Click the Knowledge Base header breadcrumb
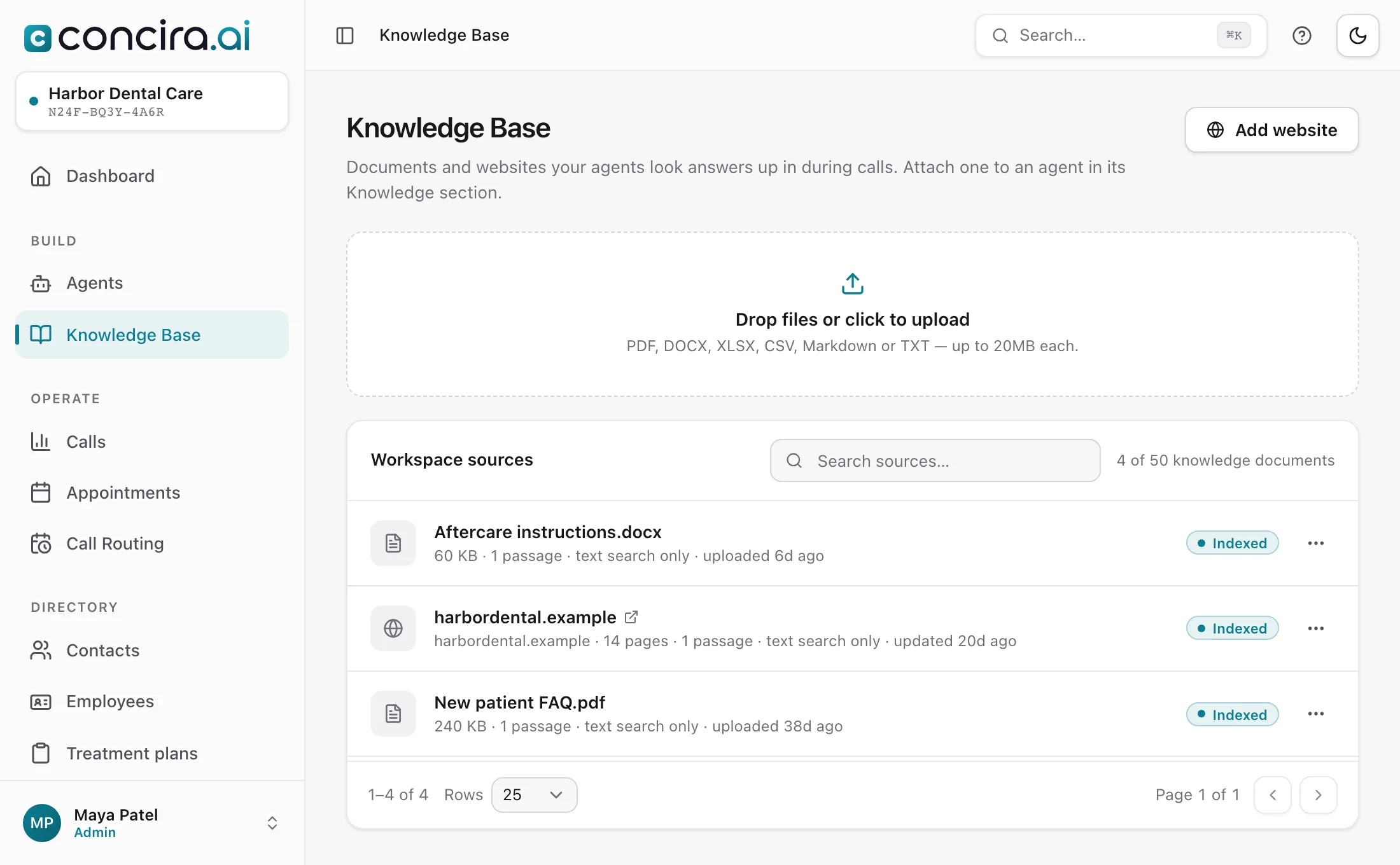 [444, 35]
